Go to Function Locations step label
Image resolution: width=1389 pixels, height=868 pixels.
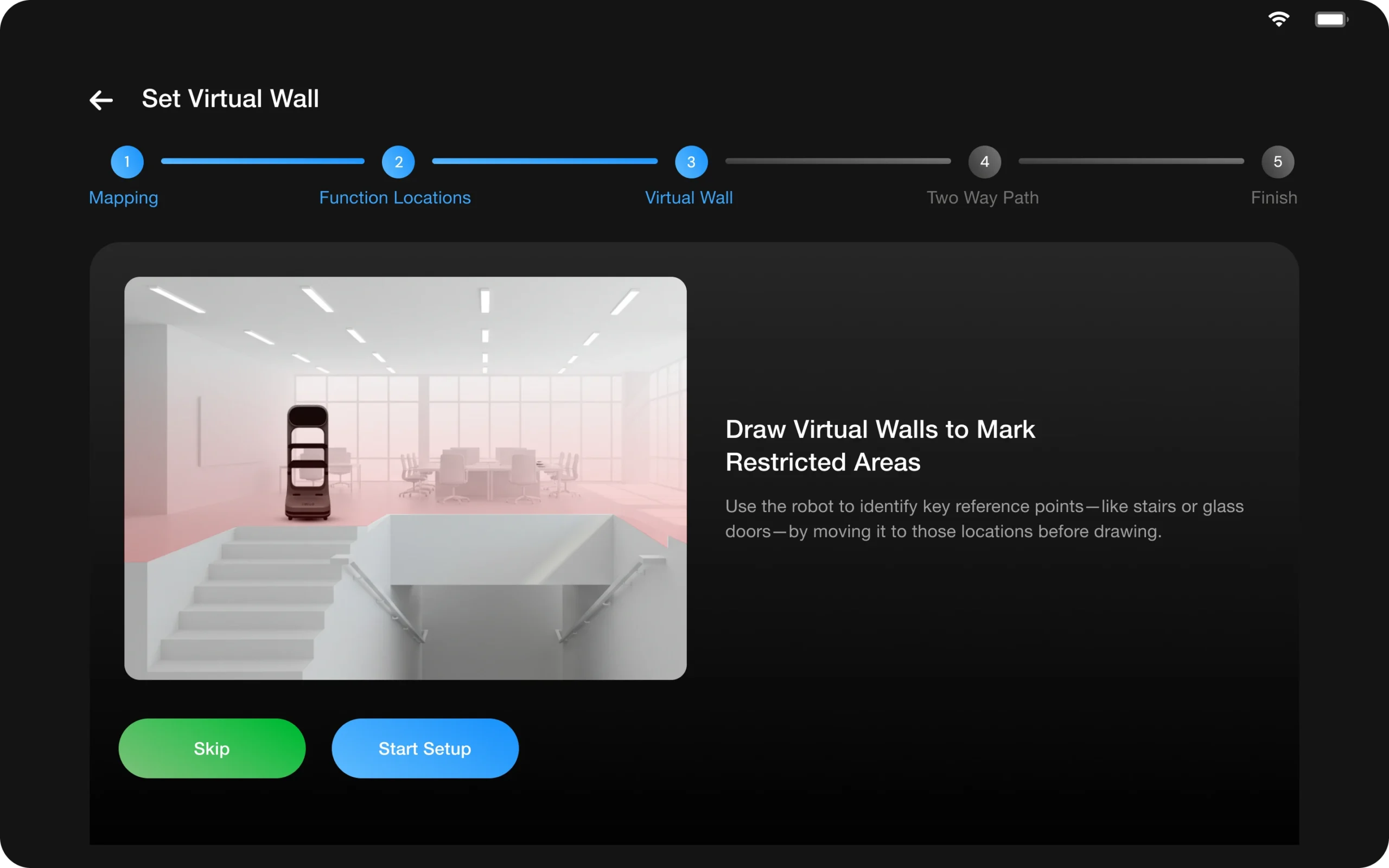coord(395,197)
